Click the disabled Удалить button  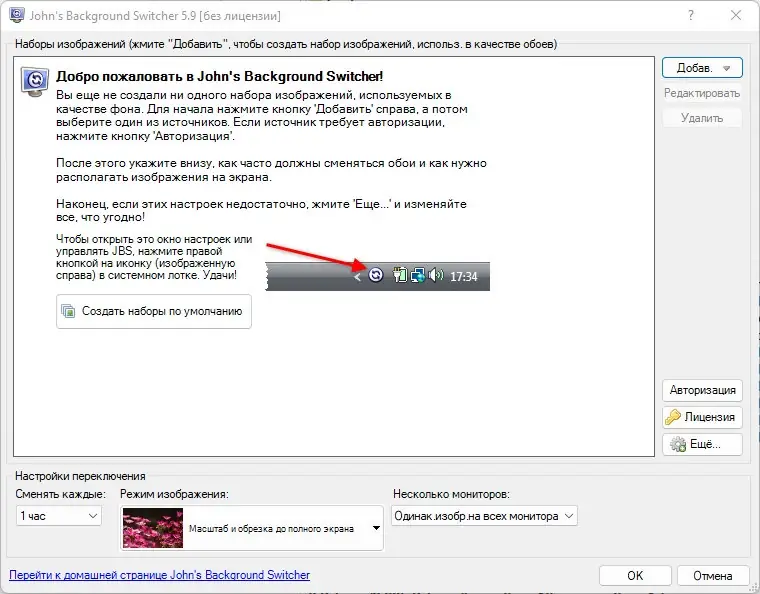tap(702, 118)
